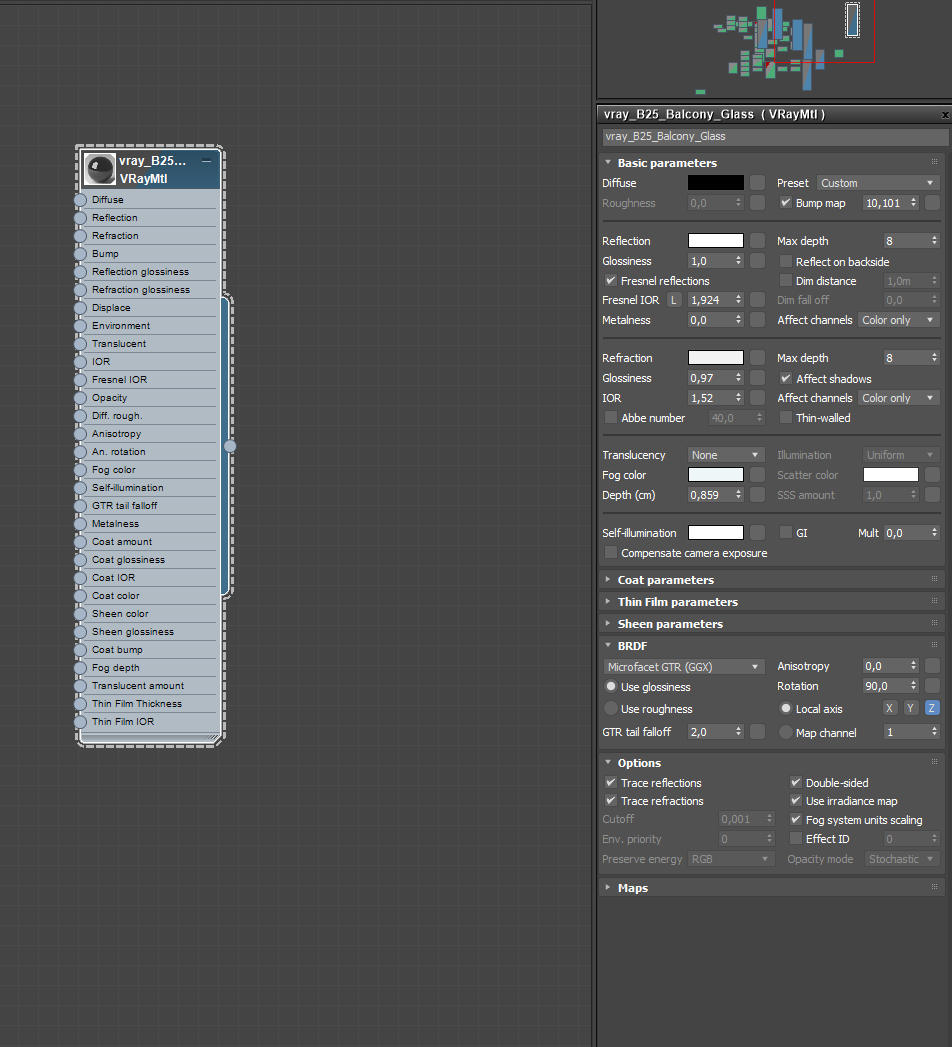Click the Fog color swatch
Screen dimensions: 952x1047
click(716, 475)
